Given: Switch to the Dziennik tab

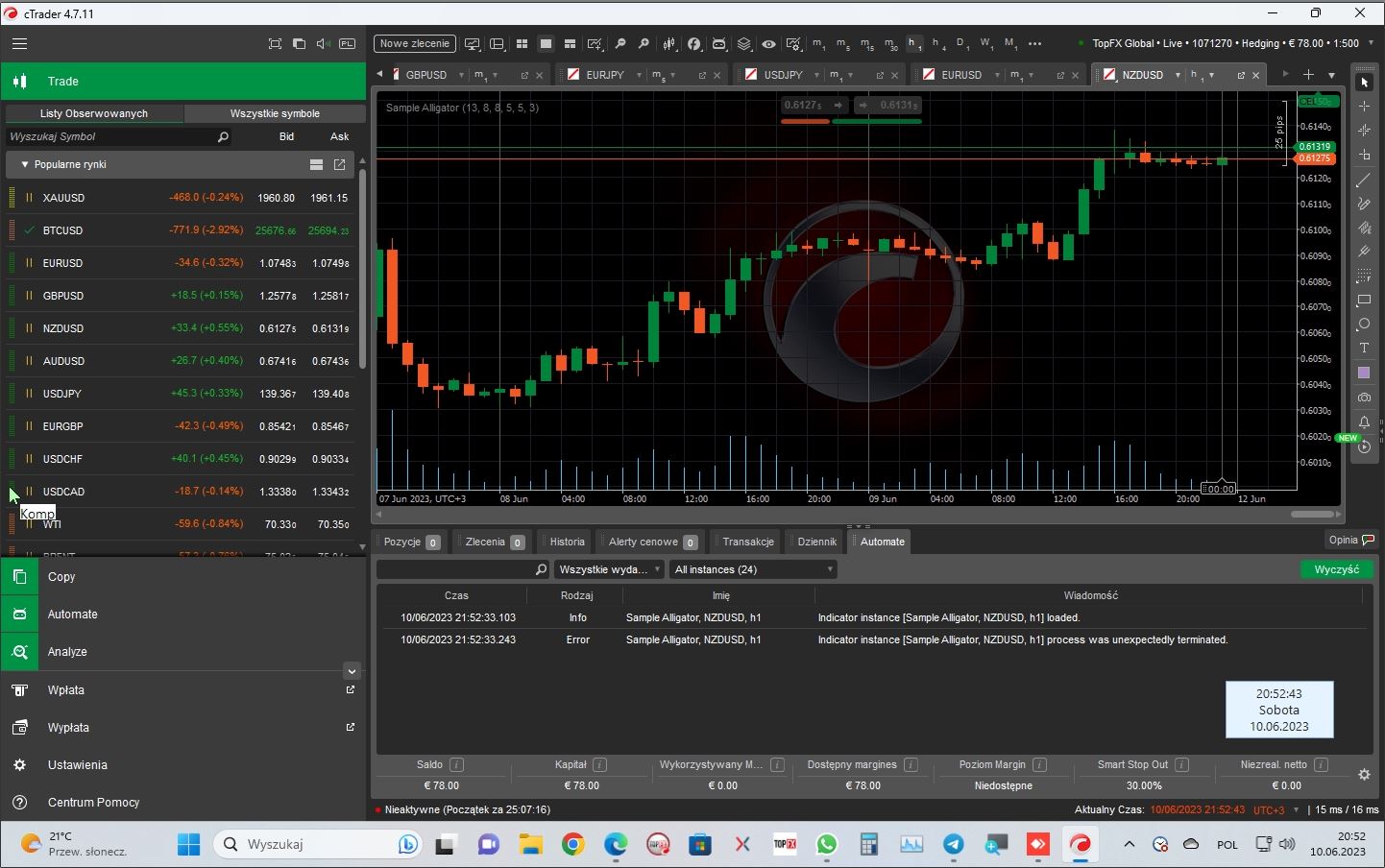Looking at the screenshot, I should [816, 542].
